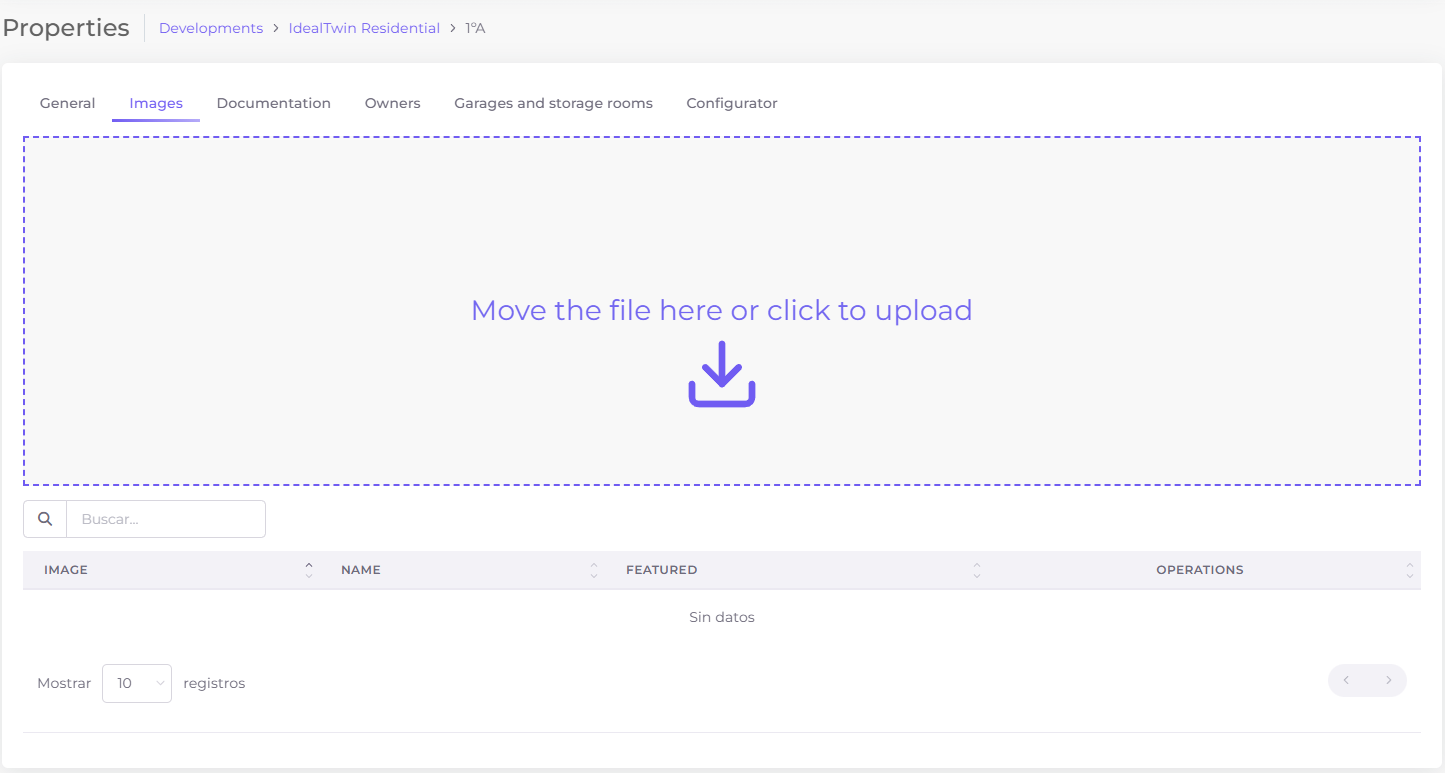
Task: Open Garages and storage rooms tab
Action: (x=553, y=103)
